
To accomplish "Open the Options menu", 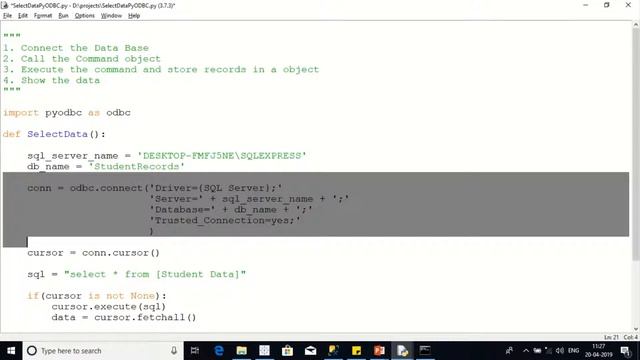I will tap(84, 16).
